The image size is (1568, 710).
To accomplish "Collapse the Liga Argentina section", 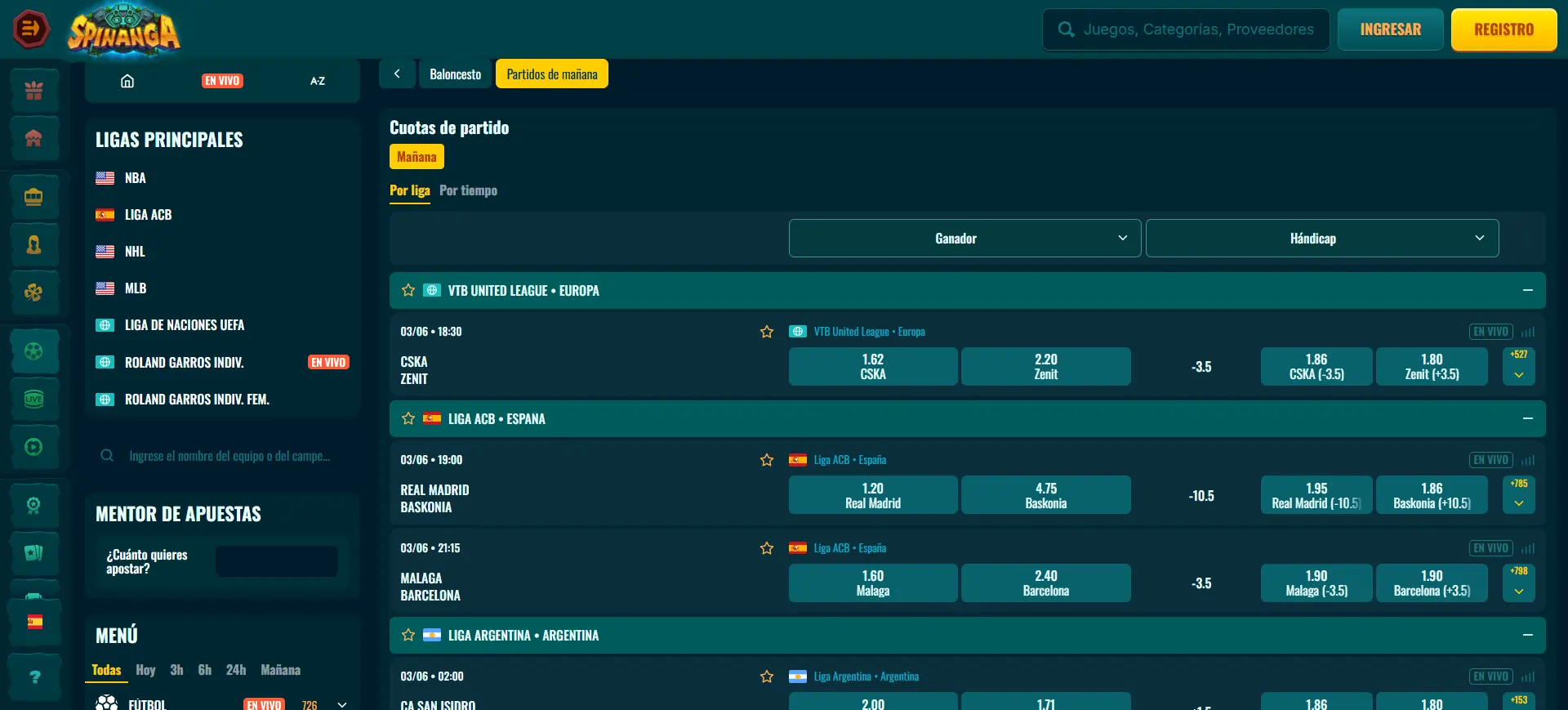I will (x=1528, y=635).
